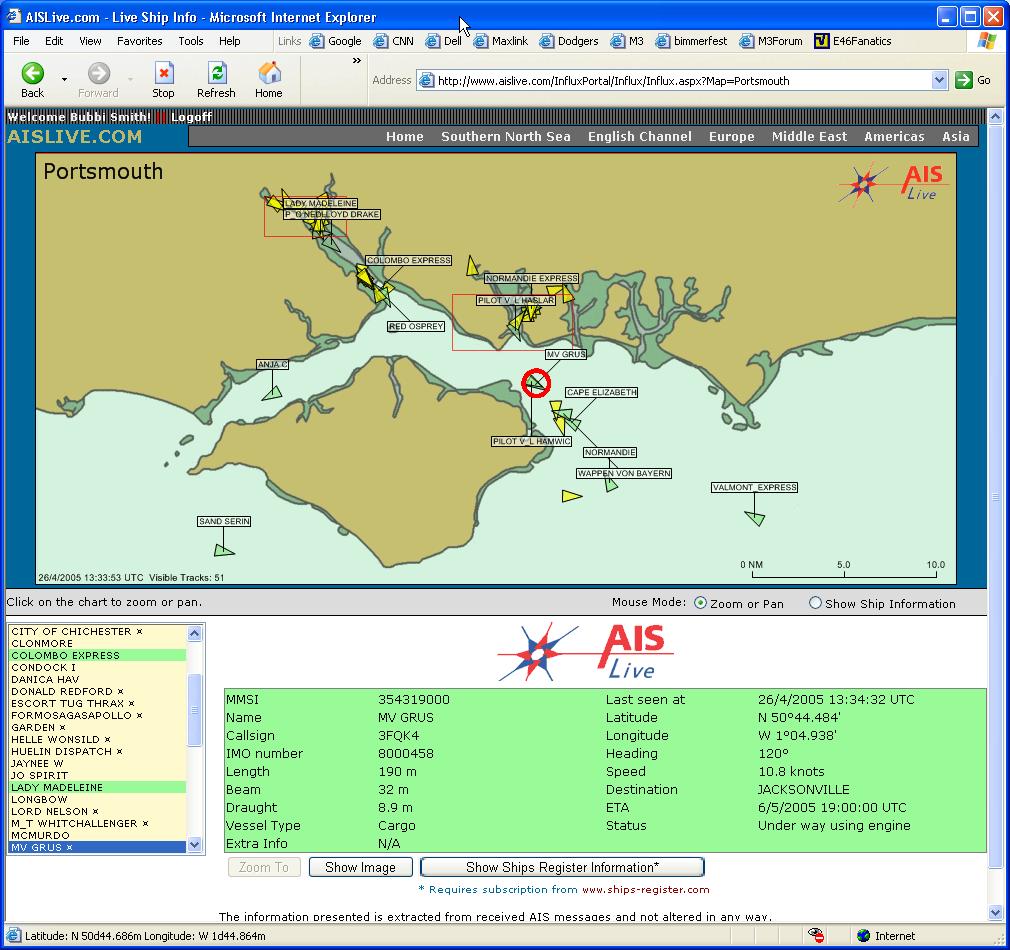The width and height of the screenshot is (1010, 950).
Task: Open the address bar URL dropdown
Action: coord(939,81)
